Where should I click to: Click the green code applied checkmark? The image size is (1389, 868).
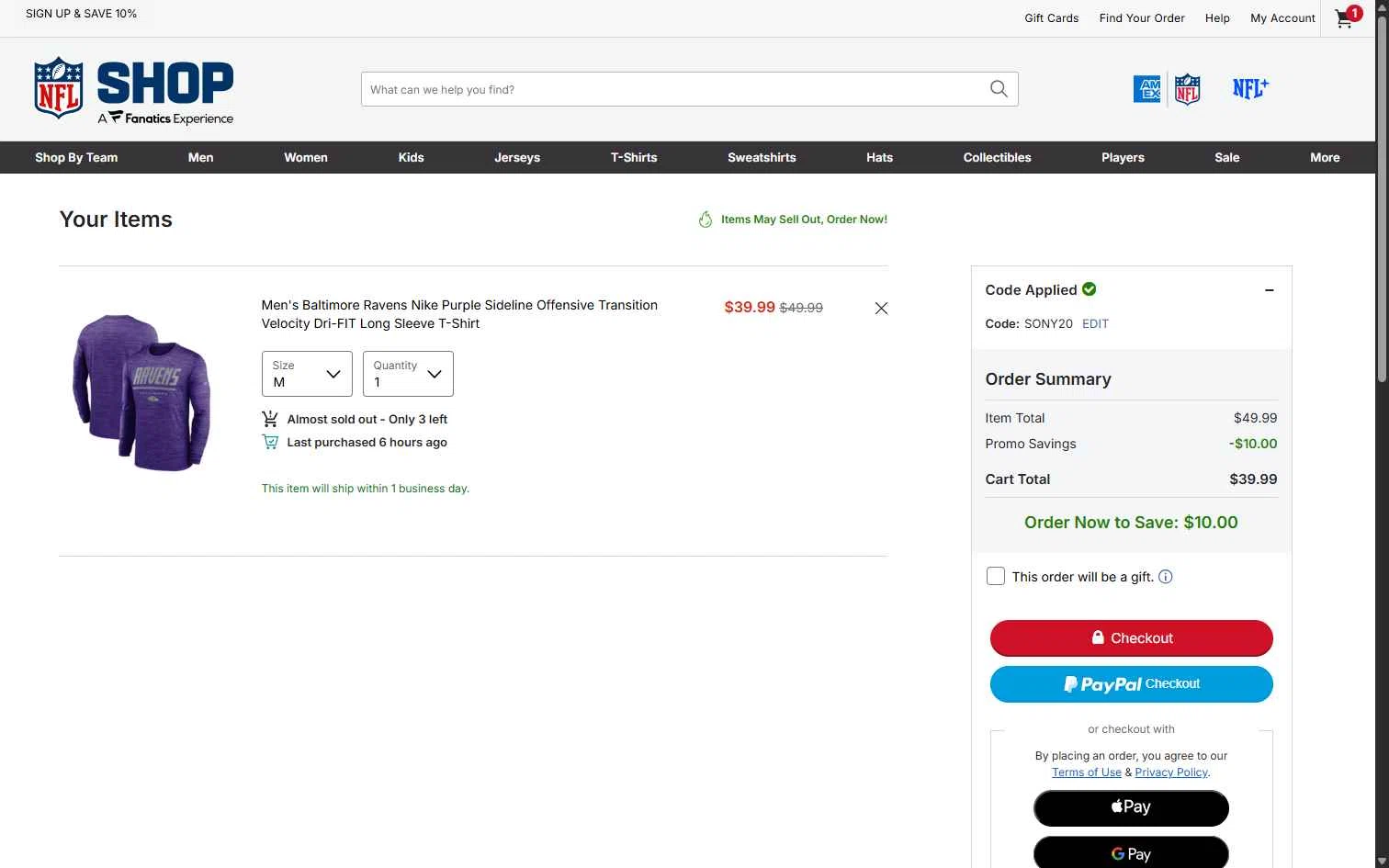[1090, 289]
